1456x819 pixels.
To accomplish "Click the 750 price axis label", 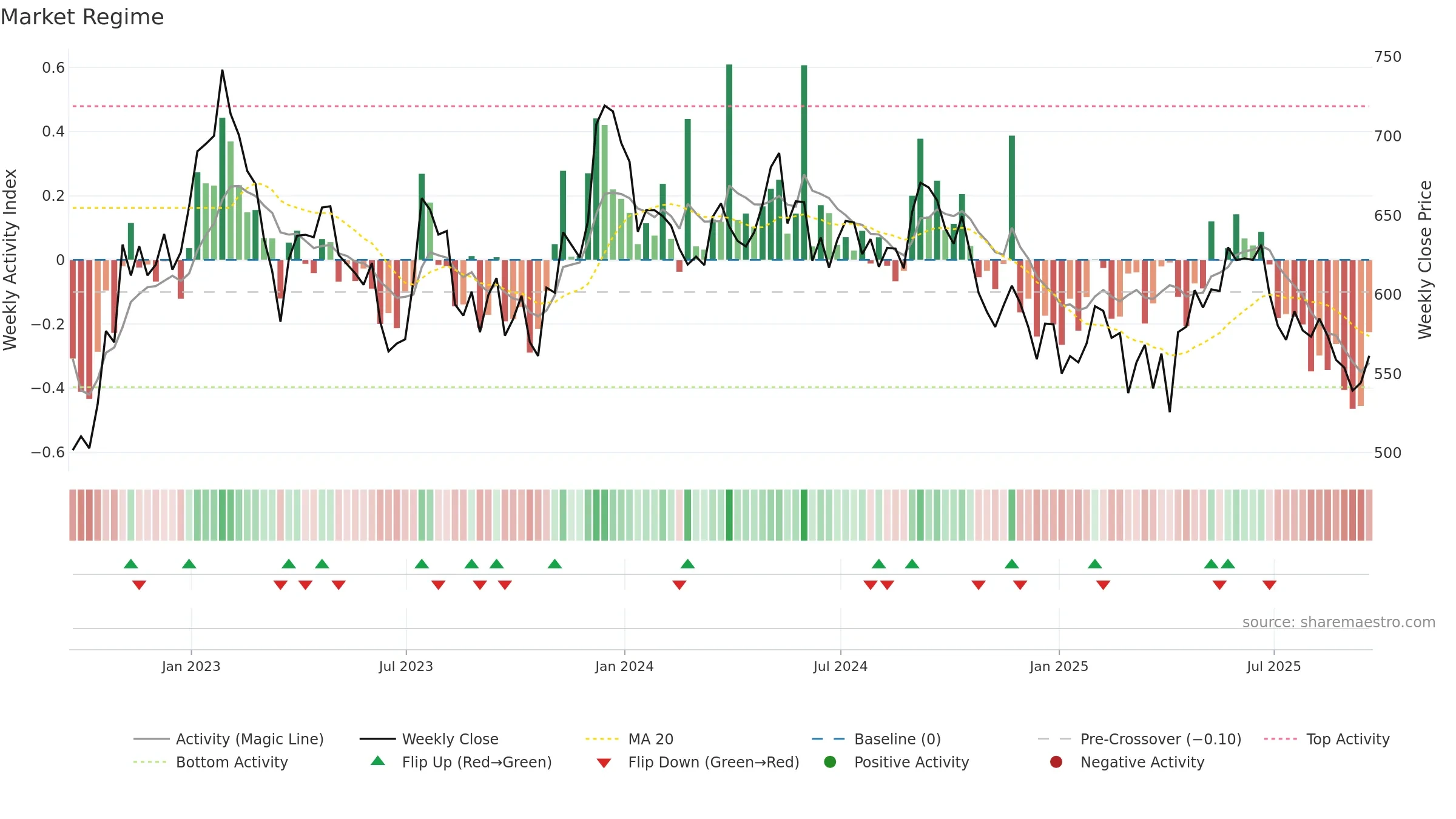I will pyautogui.click(x=1388, y=57).
